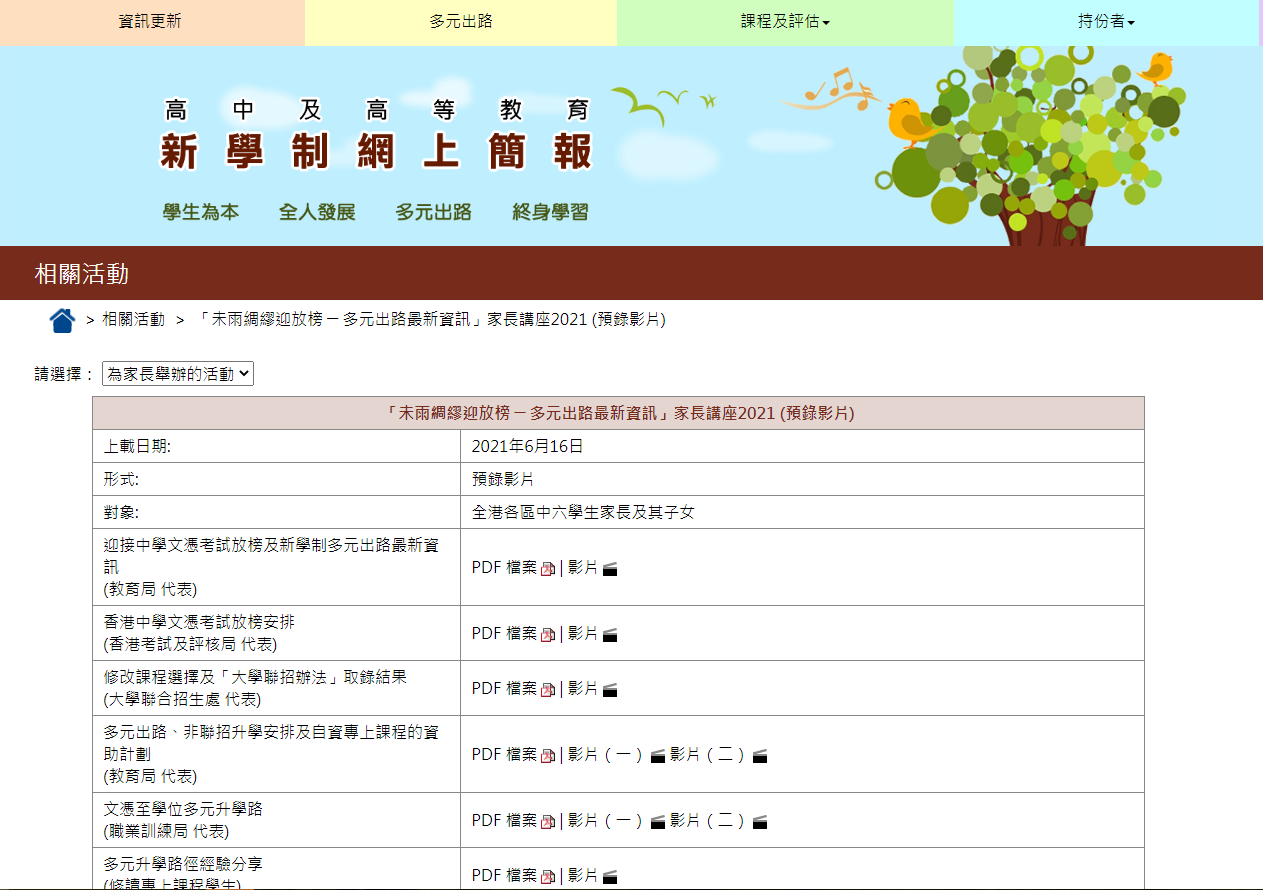
Task: Click the 新學制網上簡報 banner title
Action: [x=376, y=152]
